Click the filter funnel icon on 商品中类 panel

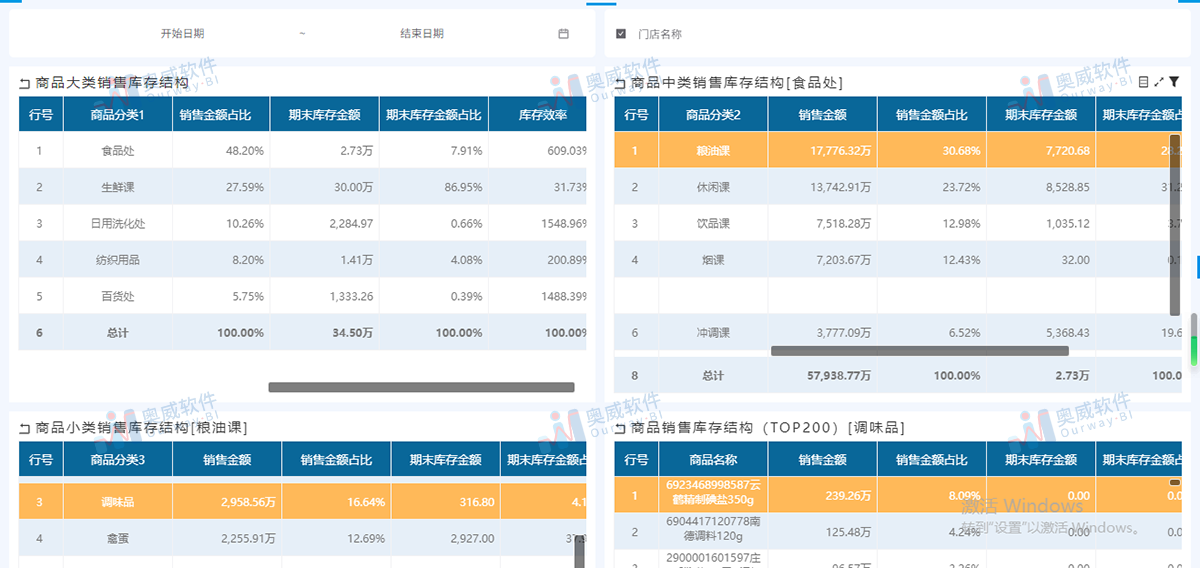(1175, 82)
